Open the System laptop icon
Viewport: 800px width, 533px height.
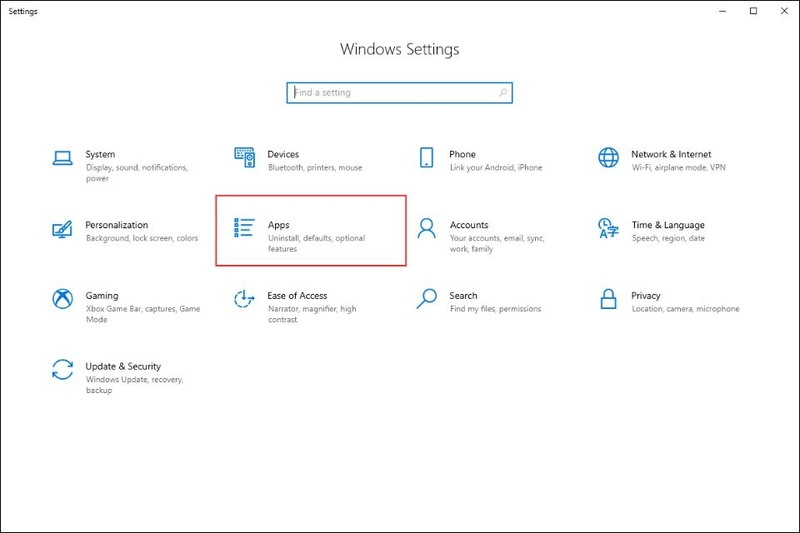(62, 158)
